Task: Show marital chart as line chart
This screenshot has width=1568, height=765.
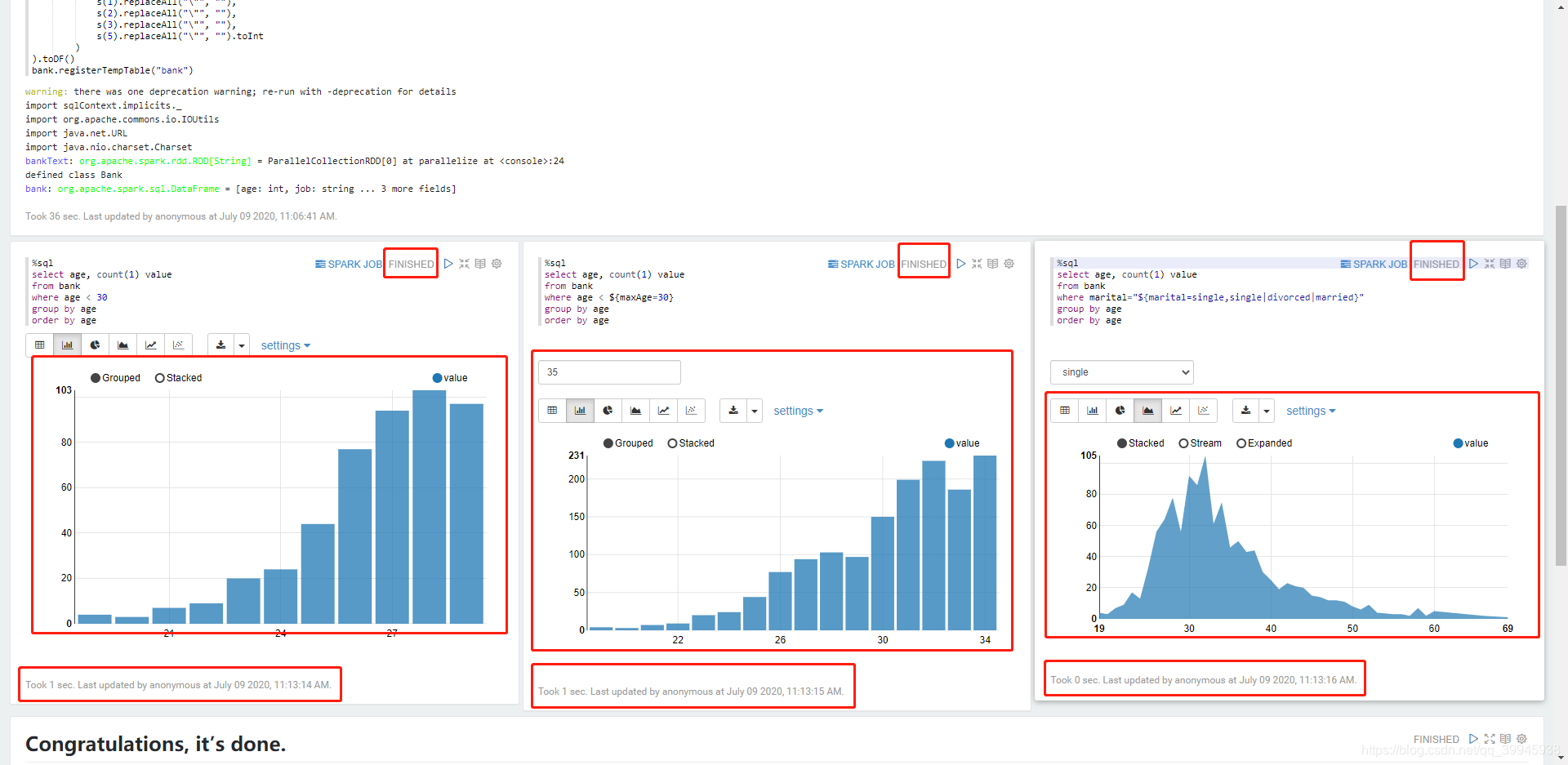Action: (x=1175, y=411)
